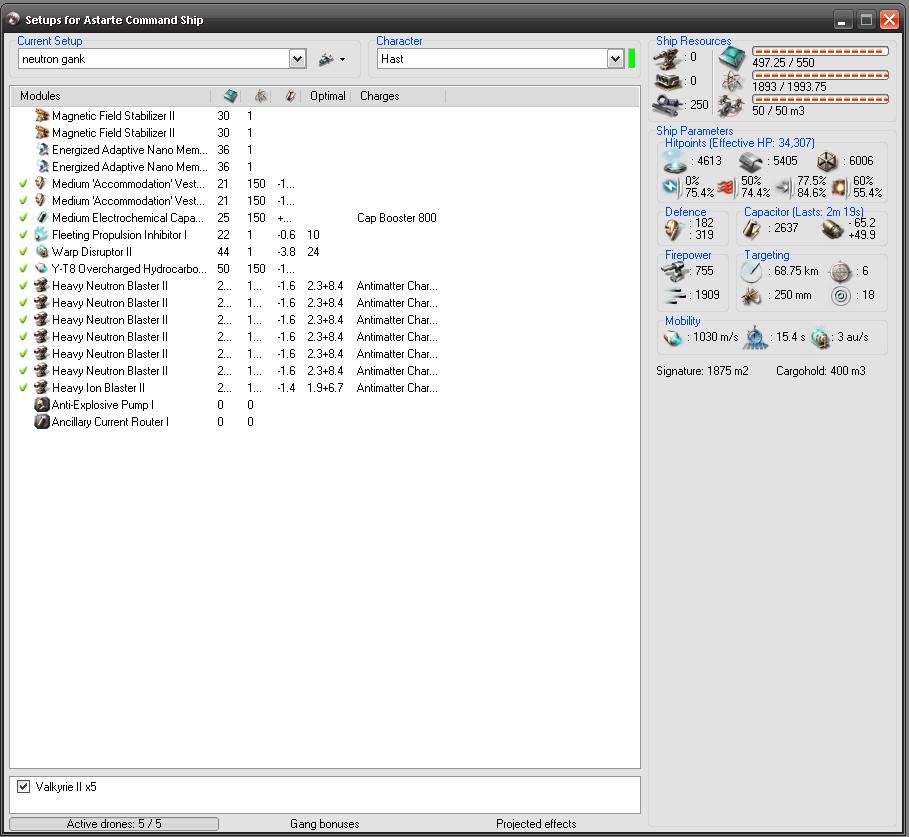909x837 pixels.
Task: Click the CPU usage bar 497.25 / 550
Action: pos(820,51)
